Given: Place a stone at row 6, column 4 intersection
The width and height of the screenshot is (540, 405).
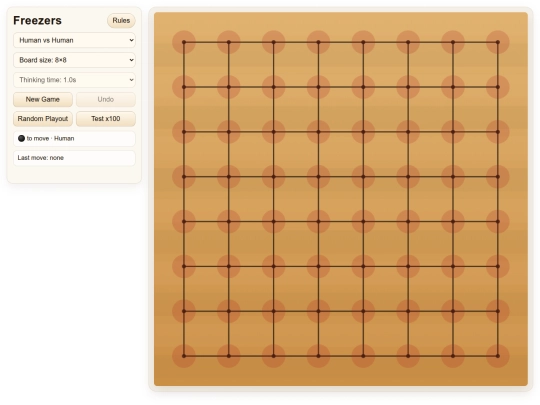Looking at the screenshot, I should (x=318, y=266).
